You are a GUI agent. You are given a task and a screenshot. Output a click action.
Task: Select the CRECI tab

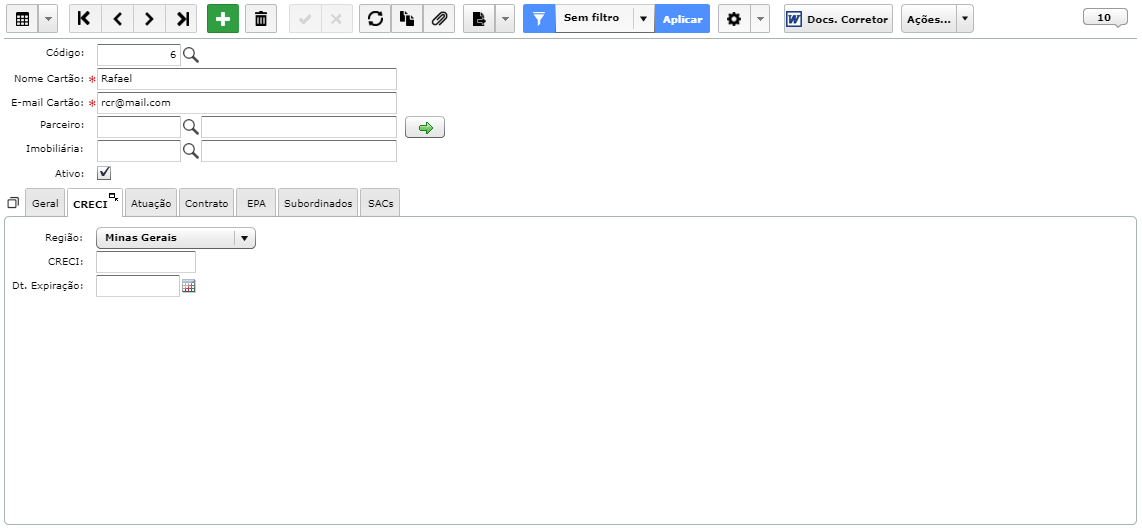click(x=90, y=205)
